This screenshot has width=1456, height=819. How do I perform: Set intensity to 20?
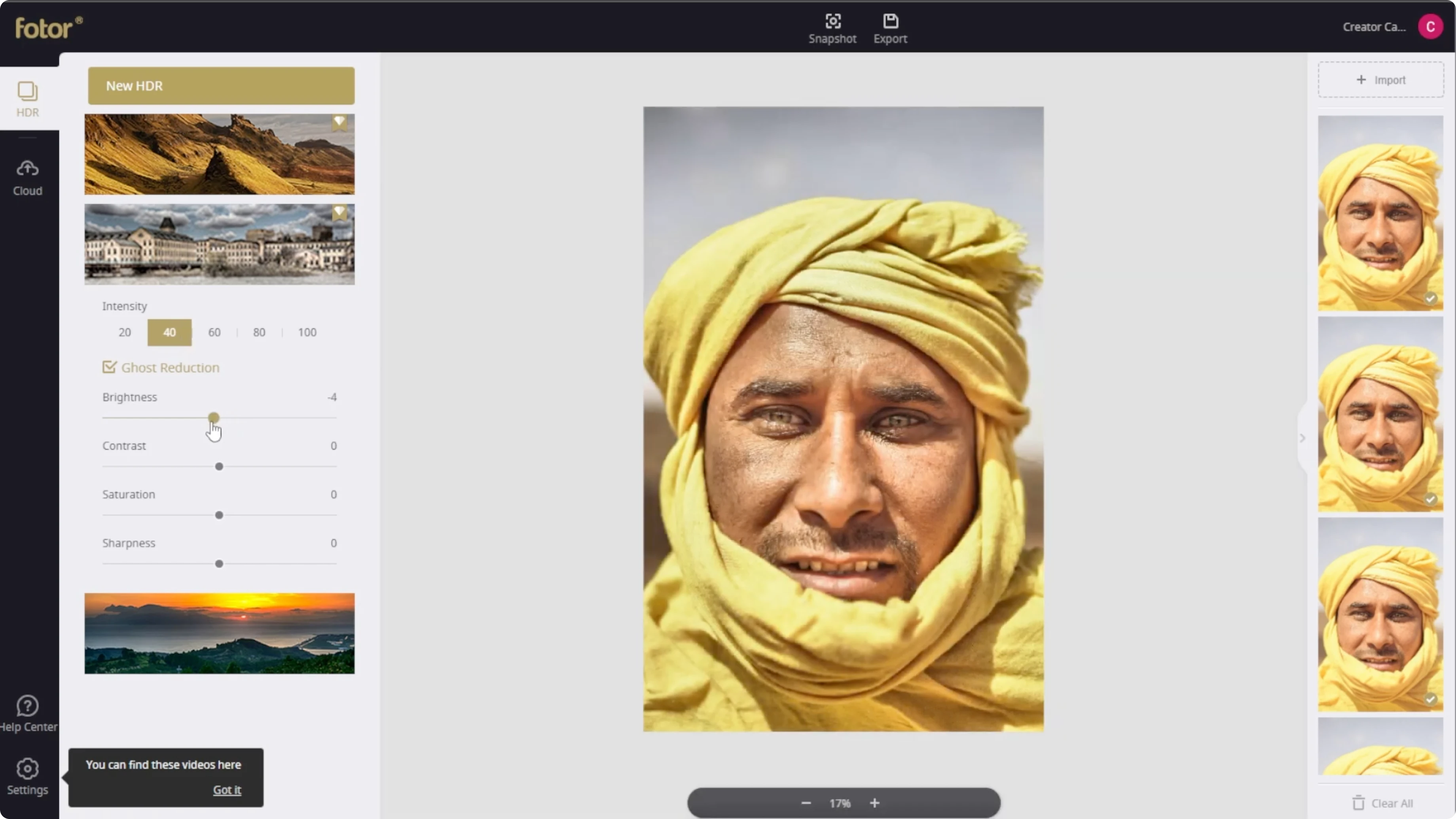(124, 332)
